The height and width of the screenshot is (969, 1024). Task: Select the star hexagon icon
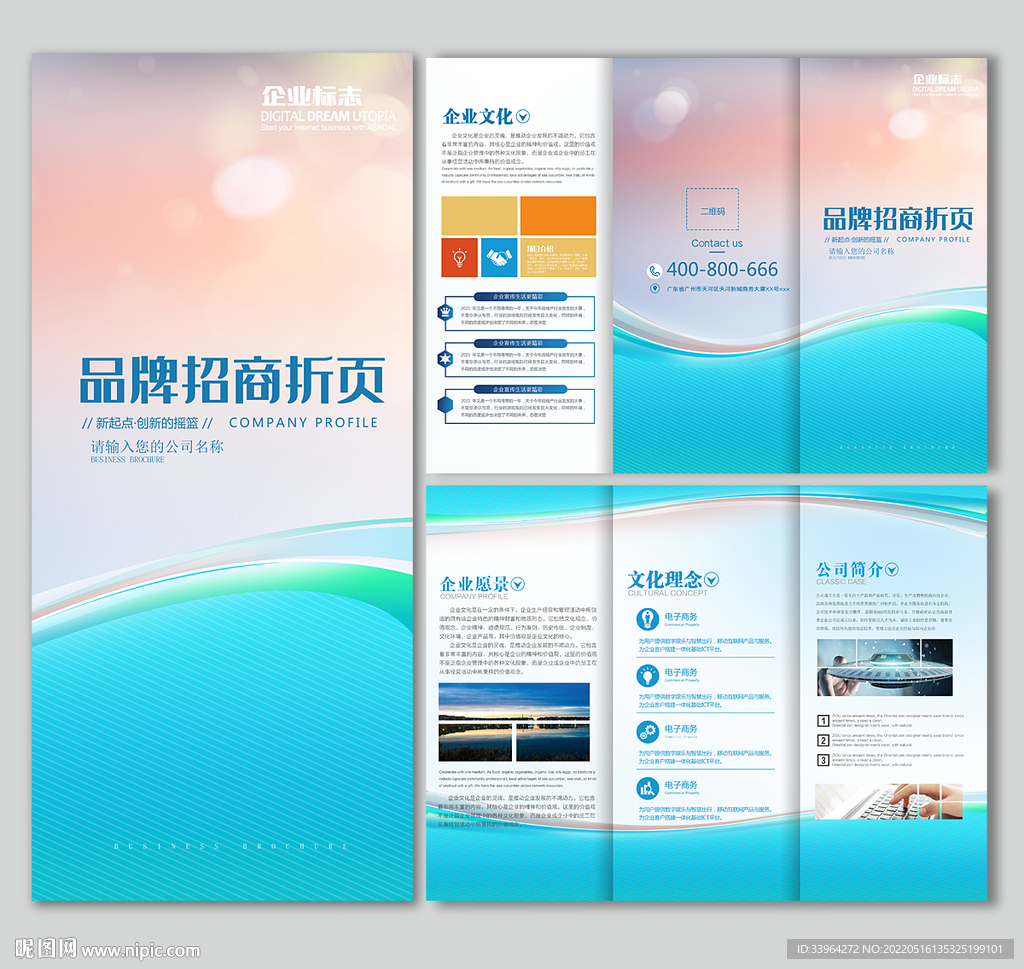tap(445, 358)
